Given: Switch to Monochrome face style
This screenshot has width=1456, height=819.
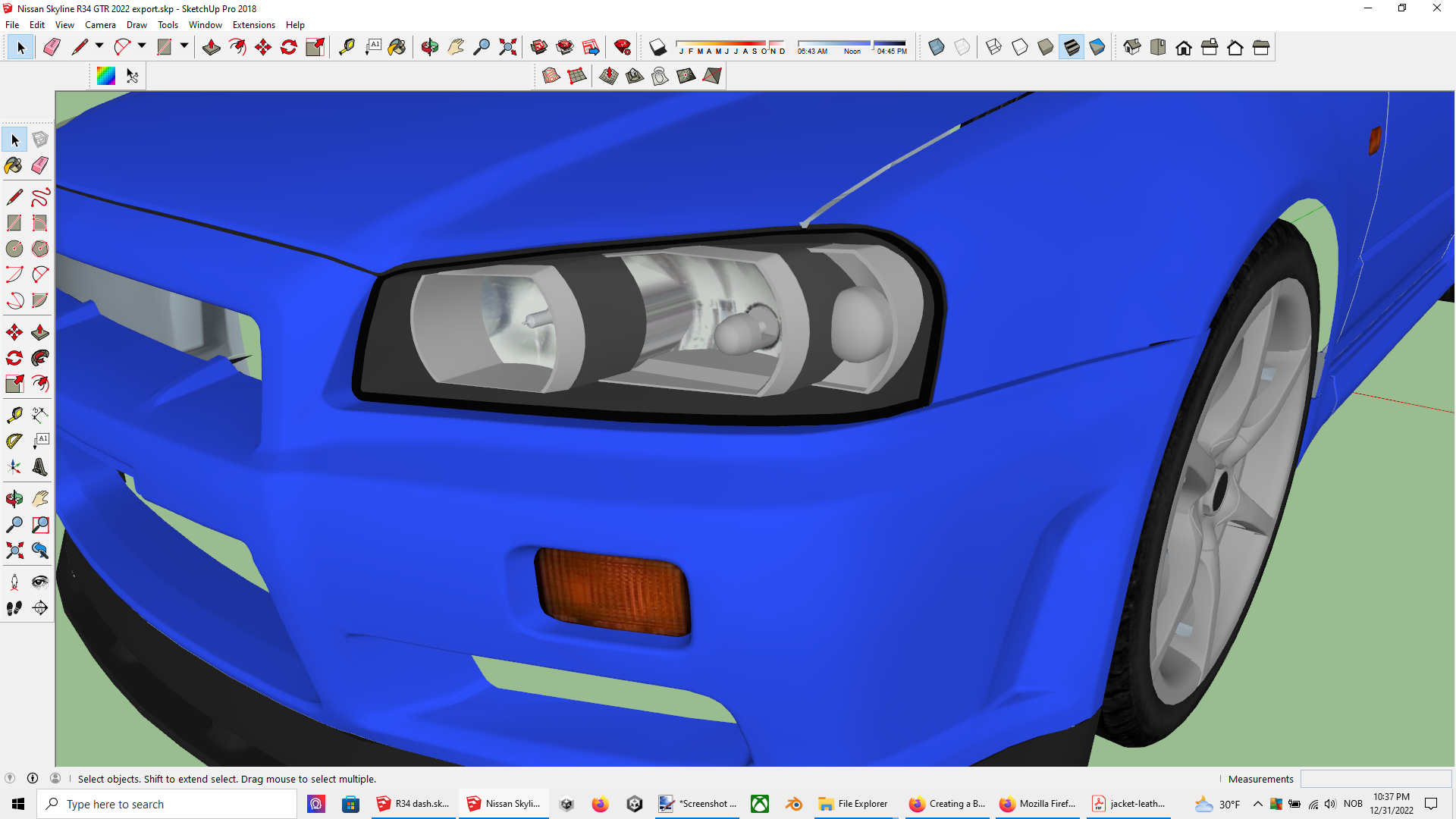Looking at the screenshot, I should (1097, 47).
